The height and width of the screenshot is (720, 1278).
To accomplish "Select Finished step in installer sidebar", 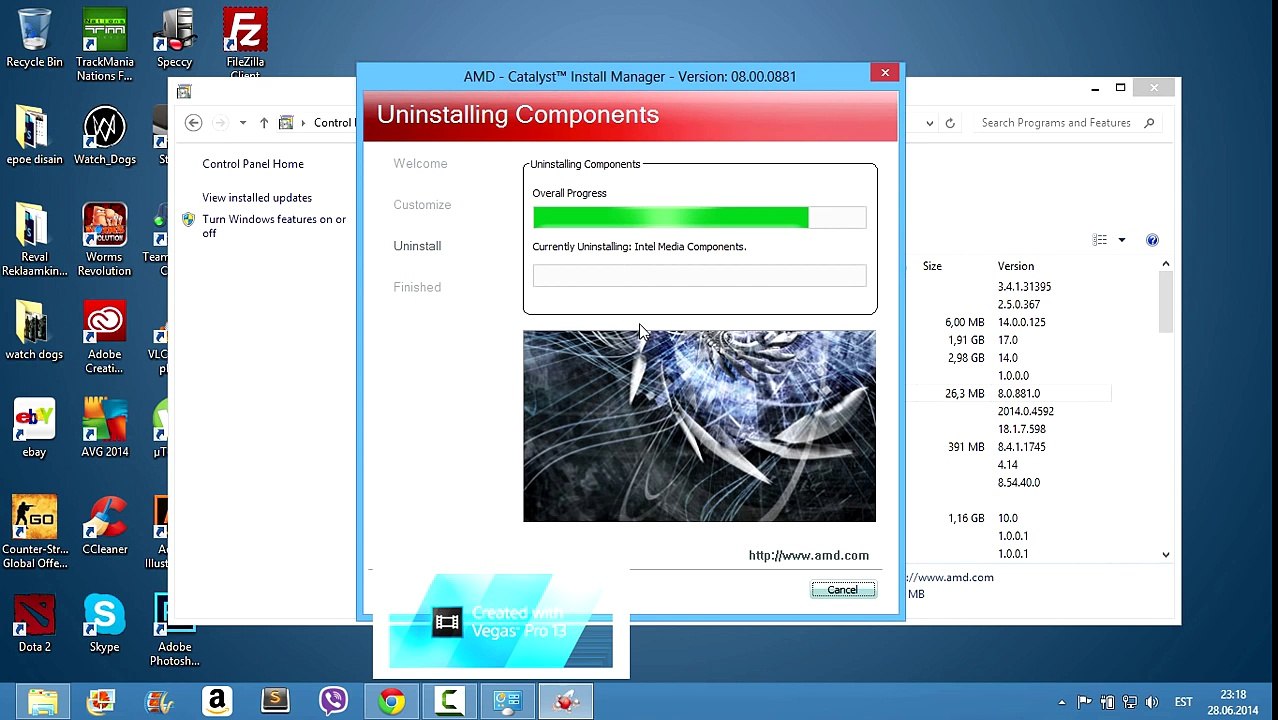I will (x=417, y=287).
